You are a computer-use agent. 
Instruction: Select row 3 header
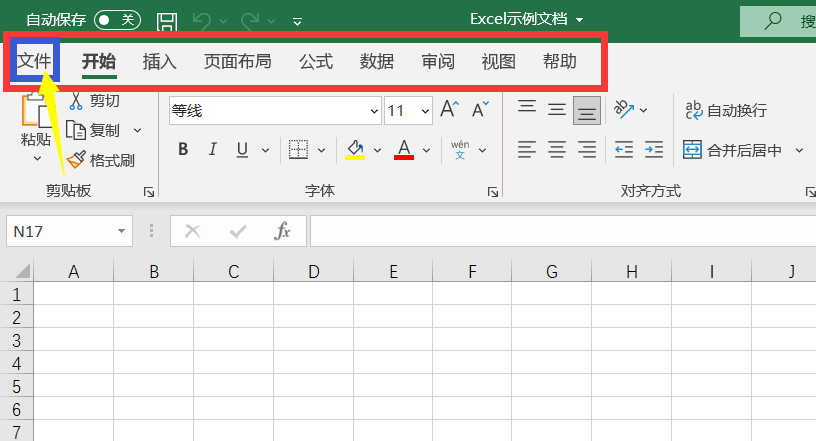[x=17, y=341]
